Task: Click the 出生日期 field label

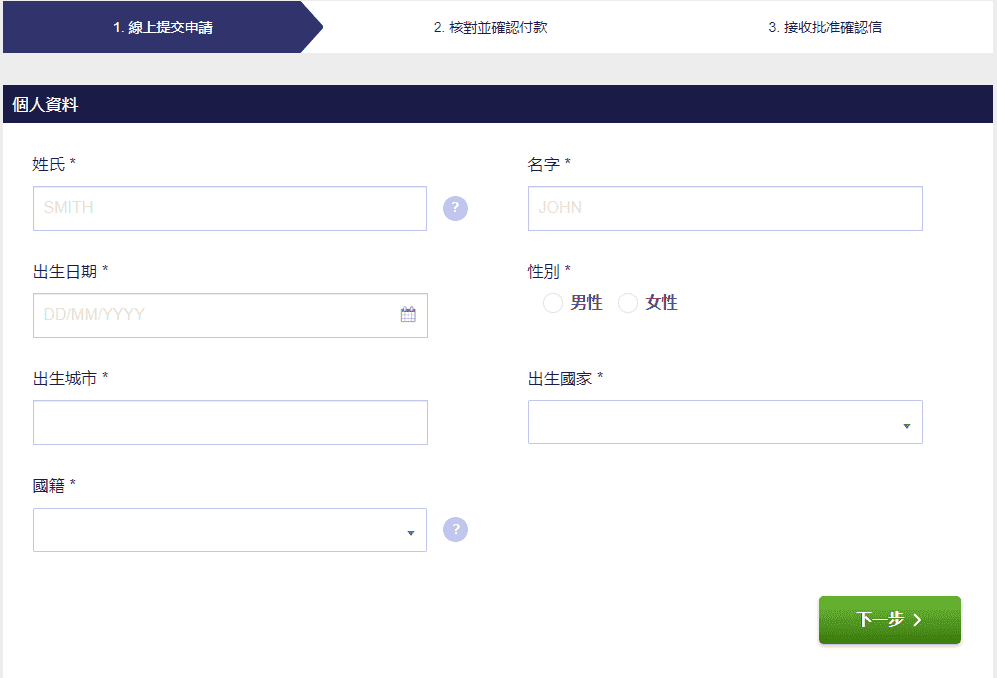Action: [x=71, y=272]
